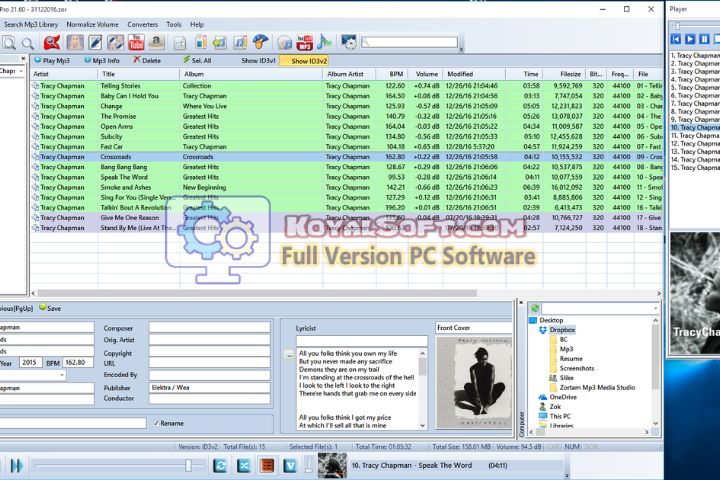Open the Search Mp3 Library menu
The width and height of the screenshot is (720, 480).
tap(31, 24)
